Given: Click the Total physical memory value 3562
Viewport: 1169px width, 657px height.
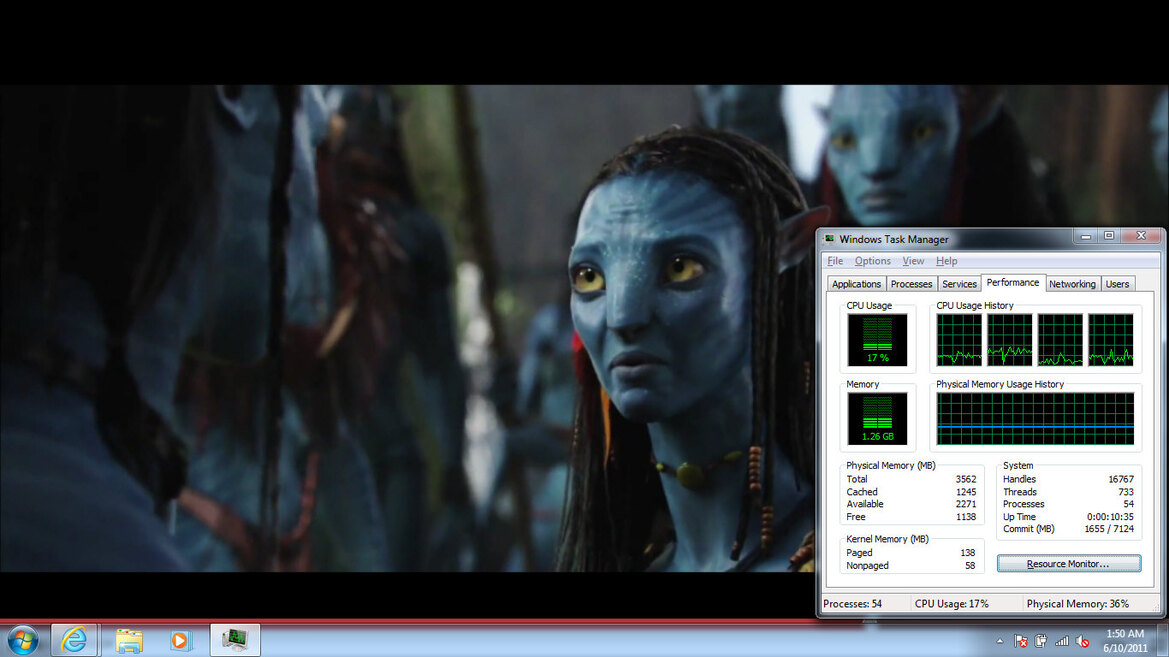Looking at the screenshot, I should click(x=965, y=480).
